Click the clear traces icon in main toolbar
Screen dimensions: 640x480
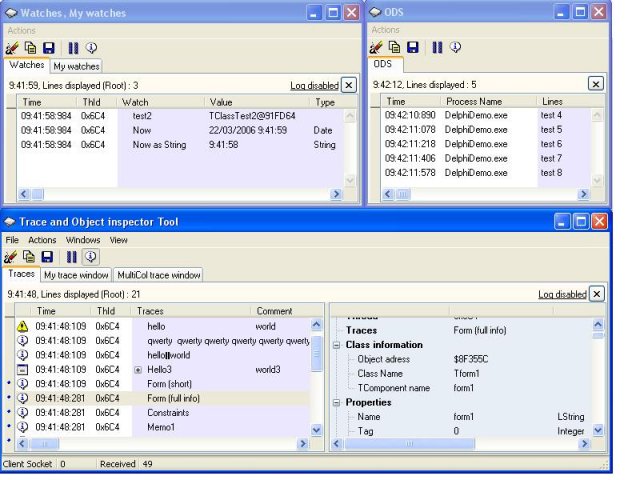pyautogui.click(x=11, y=257)
